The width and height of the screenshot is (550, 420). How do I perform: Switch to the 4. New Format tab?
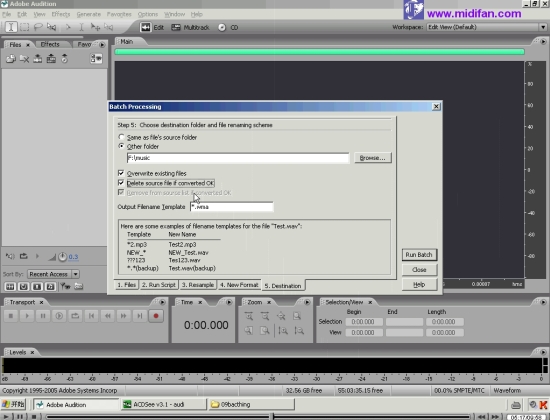point(239,285)
